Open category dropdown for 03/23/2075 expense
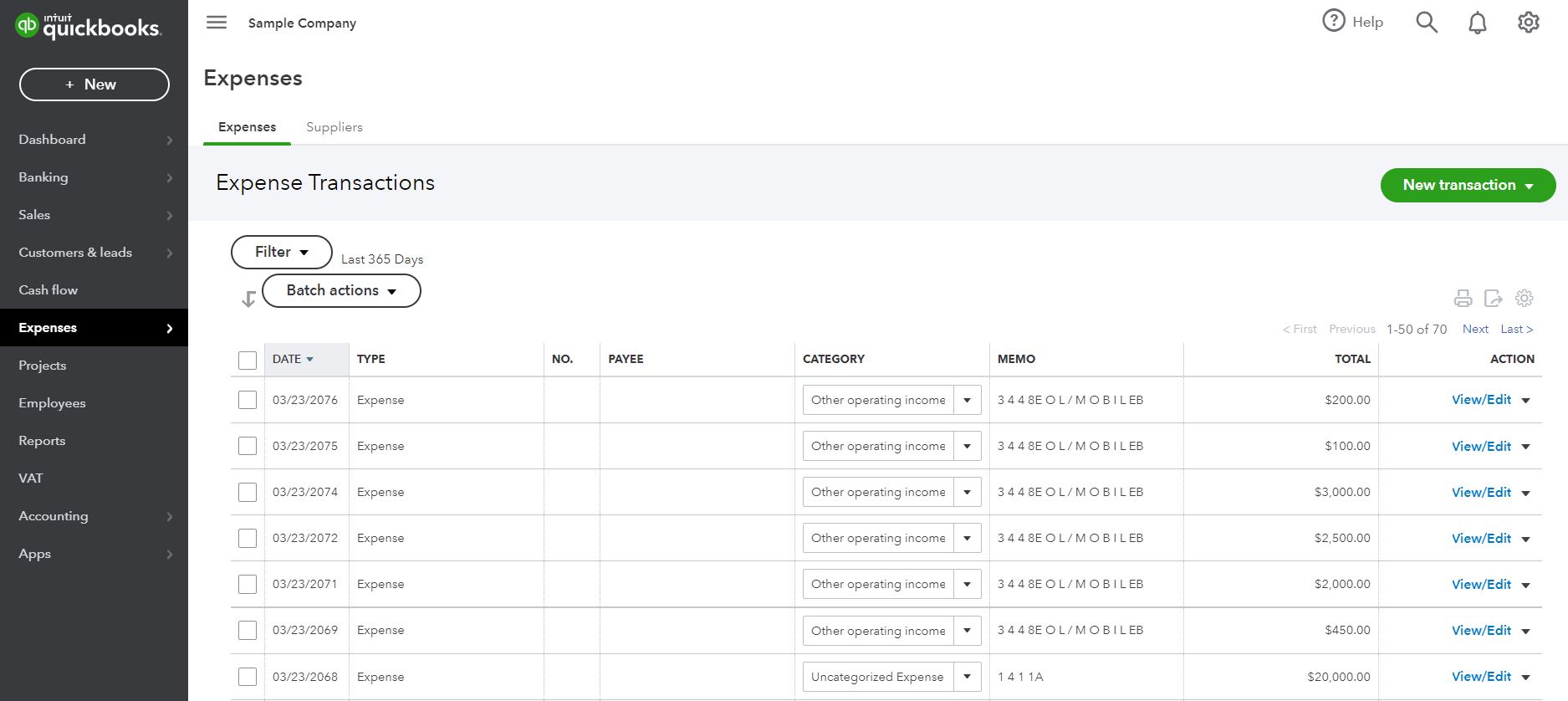1568x701 pixels. 968,446
